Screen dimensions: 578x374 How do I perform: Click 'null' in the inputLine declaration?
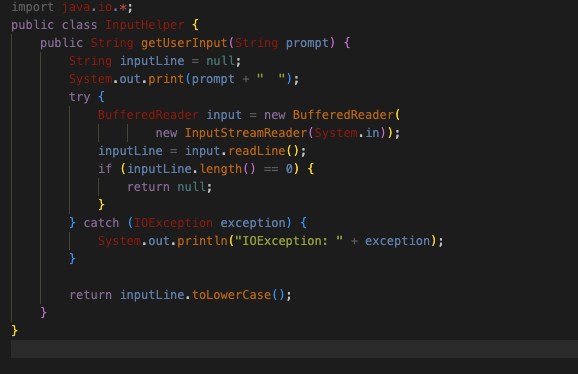coord(220,61)
